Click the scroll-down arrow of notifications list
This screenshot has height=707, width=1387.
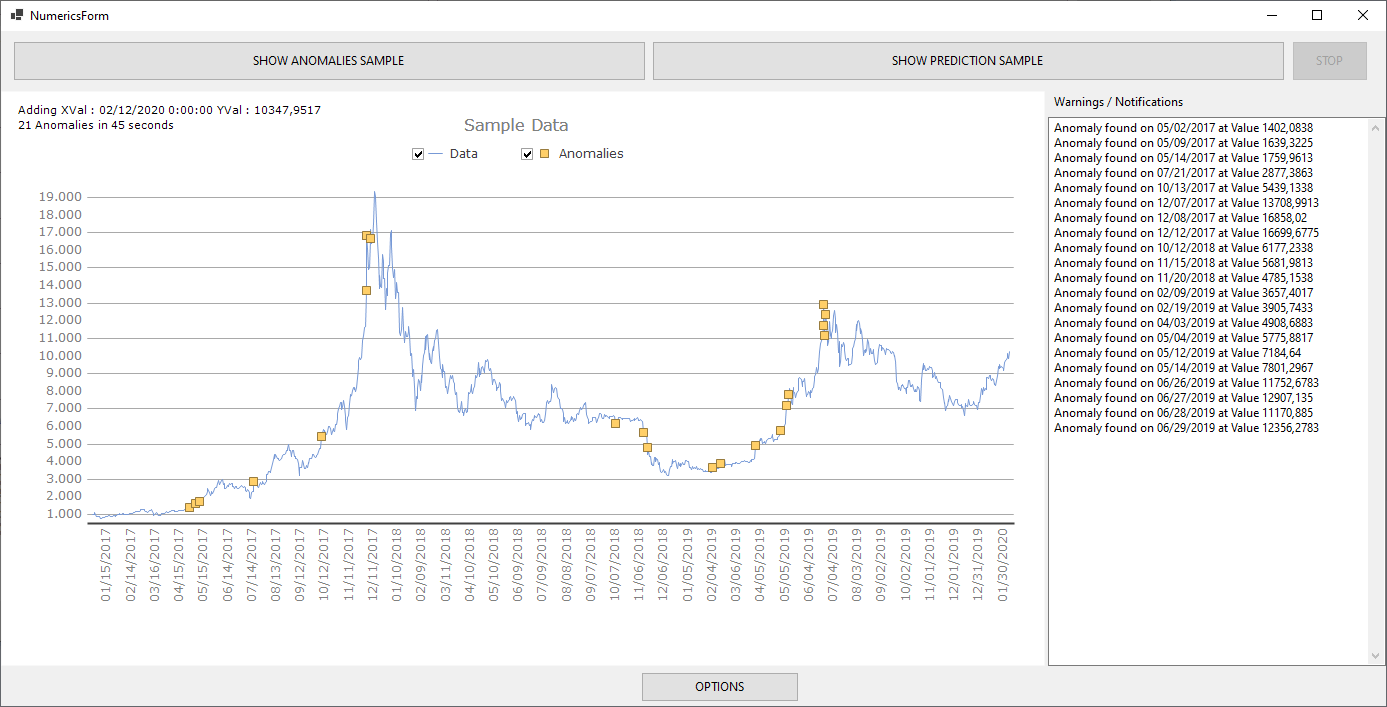point(1376,656)
